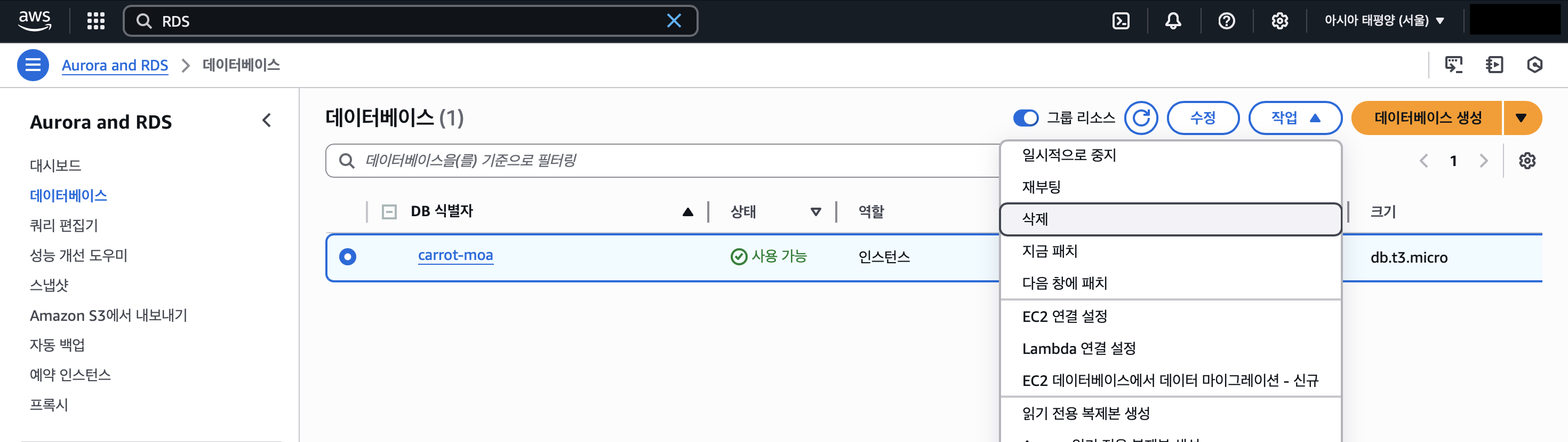Open 쿼리 편집기 in the sidebar
Viewport: 1568px width, 442px height.
click(x=64, y=225)
